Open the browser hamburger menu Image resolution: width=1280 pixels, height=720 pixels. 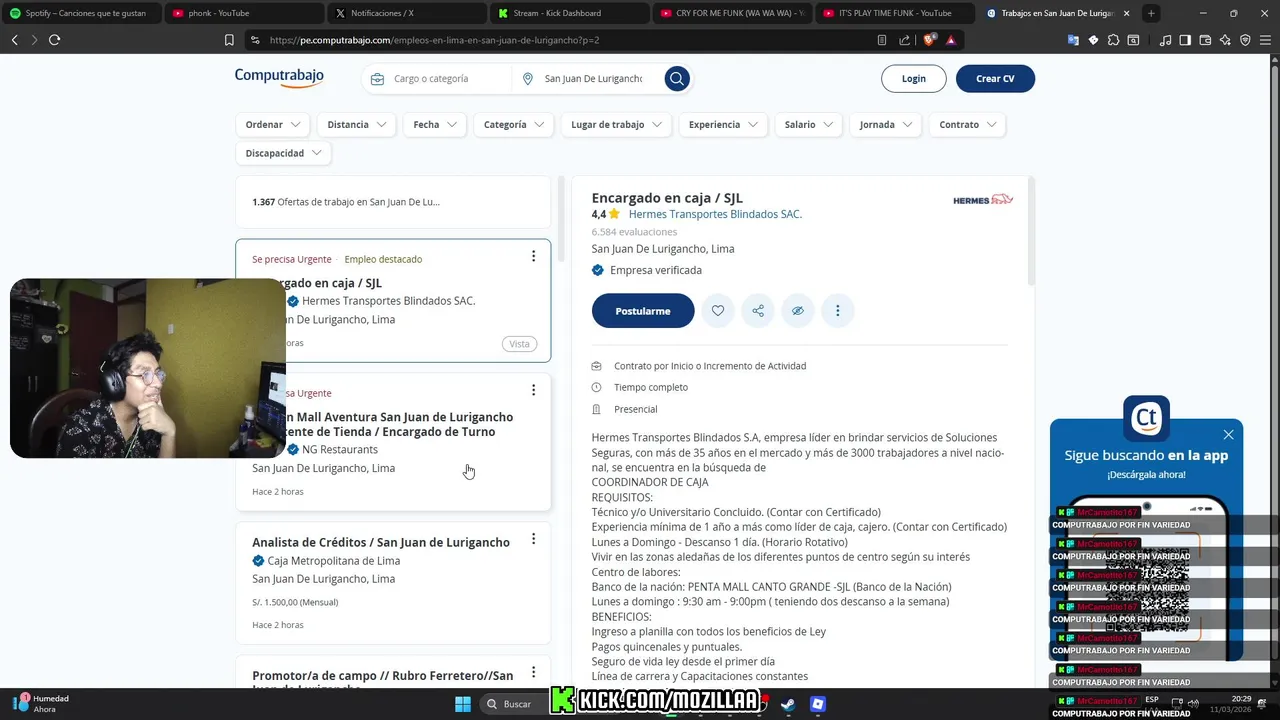(x=1265, y=40)
